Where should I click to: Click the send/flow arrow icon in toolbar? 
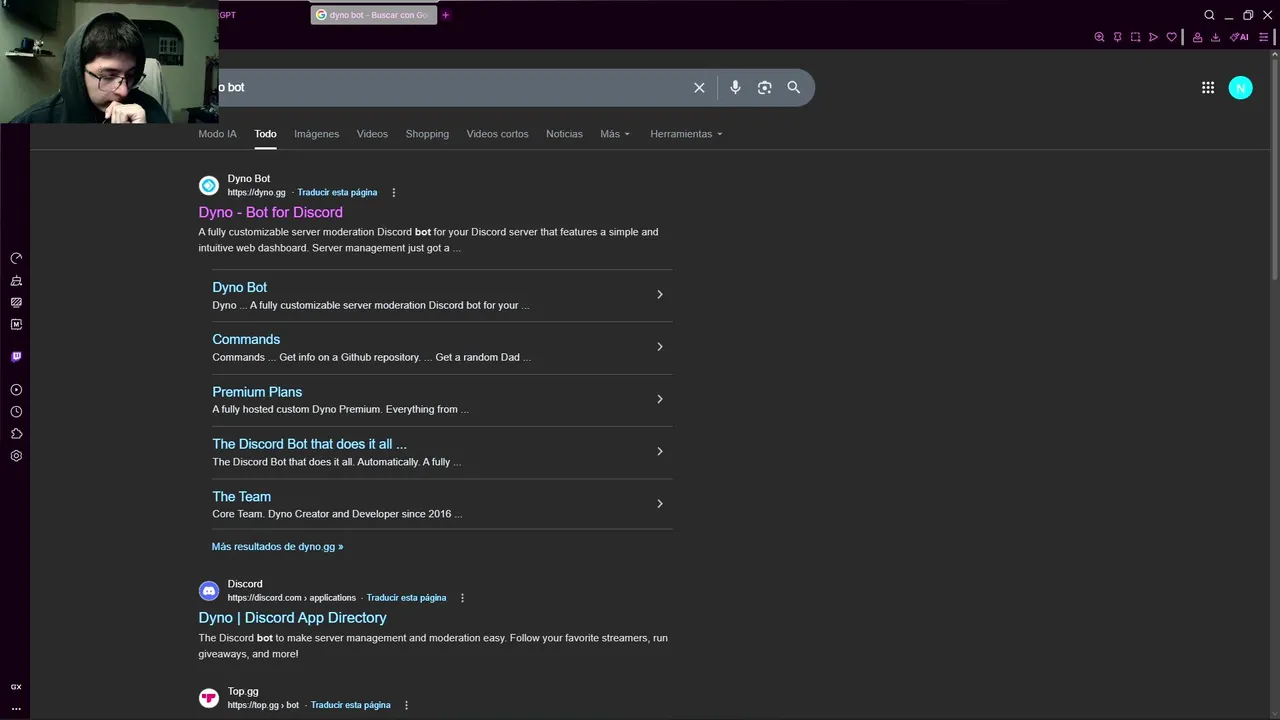click(1153, 37)
